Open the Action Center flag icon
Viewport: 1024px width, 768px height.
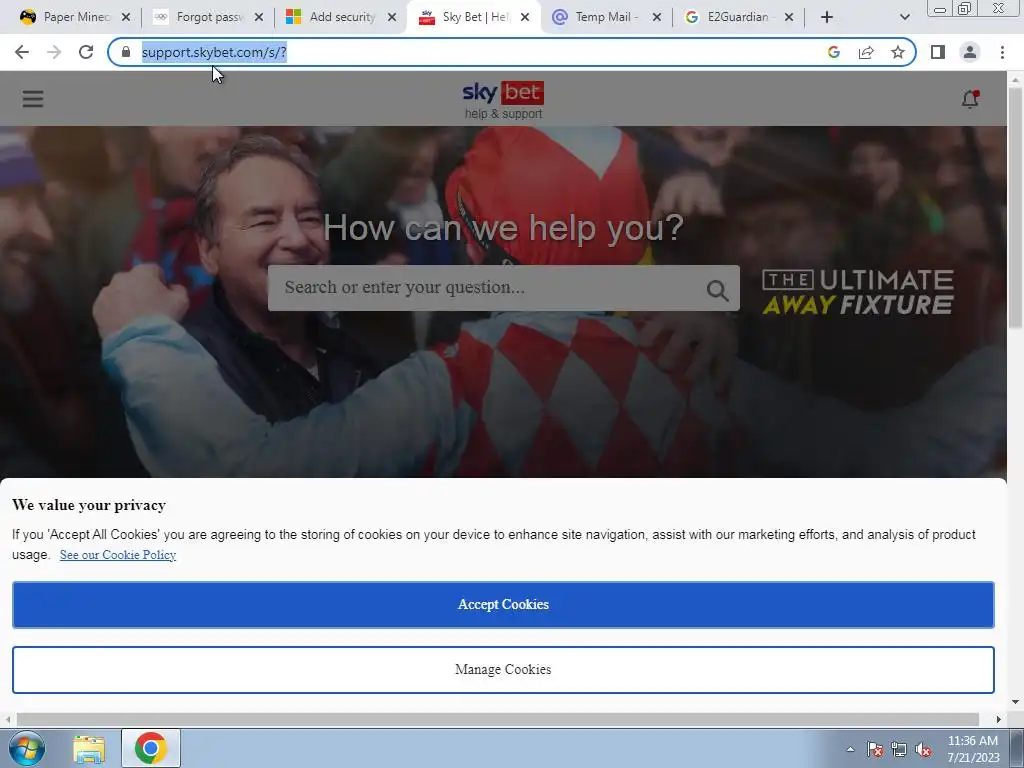pos(875,749)
